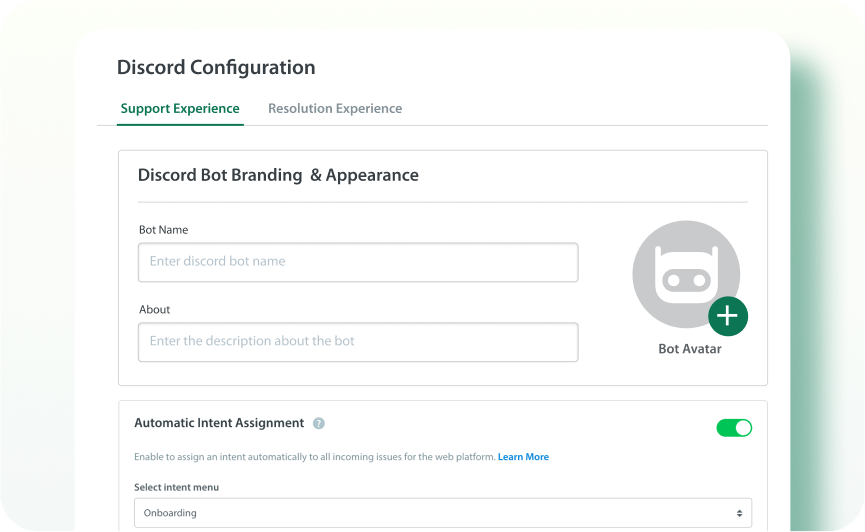Click the Bot Name field label

coord(163,230)
